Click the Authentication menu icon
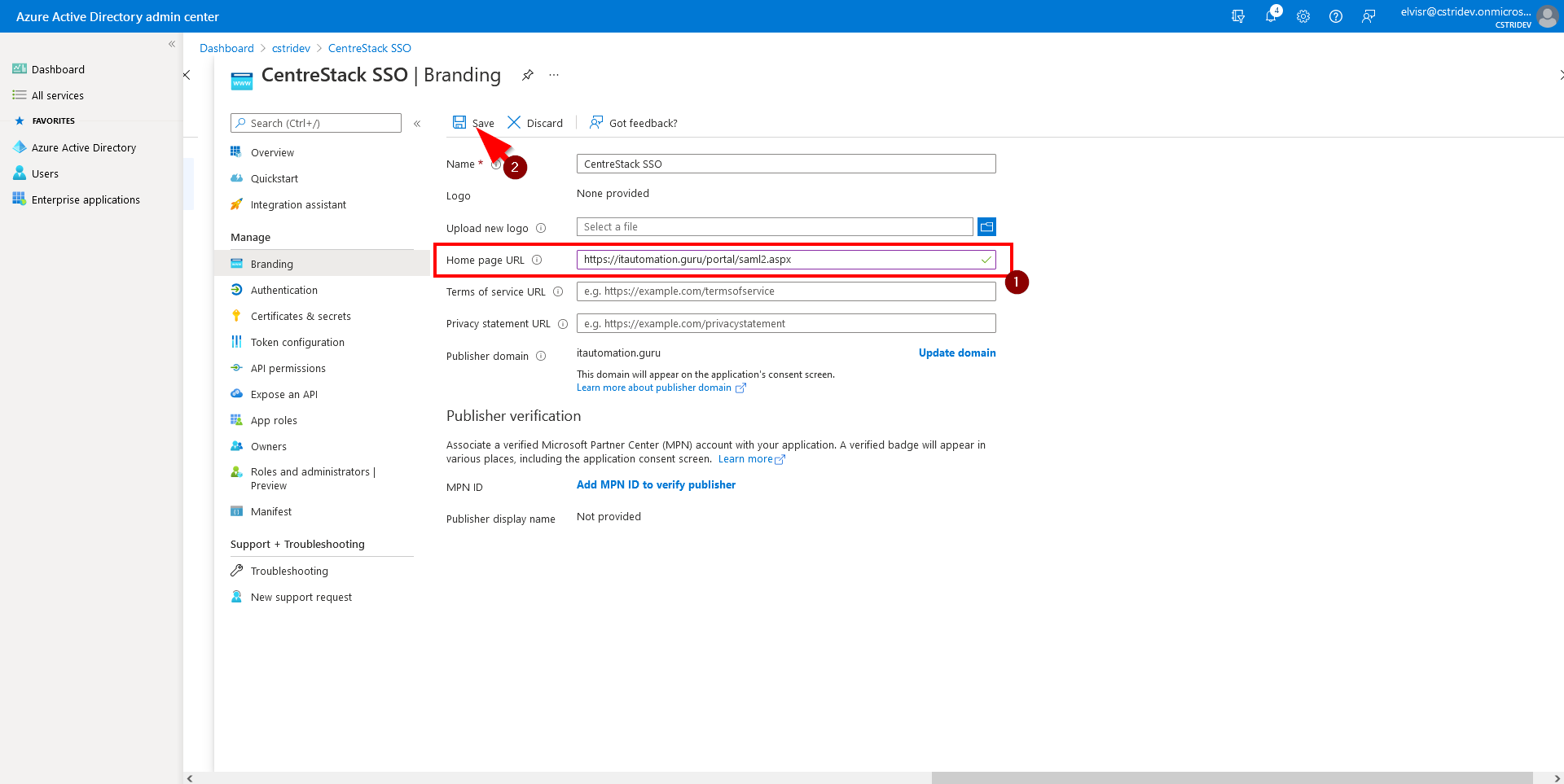 pyautogui.click(x=237, y=290)
